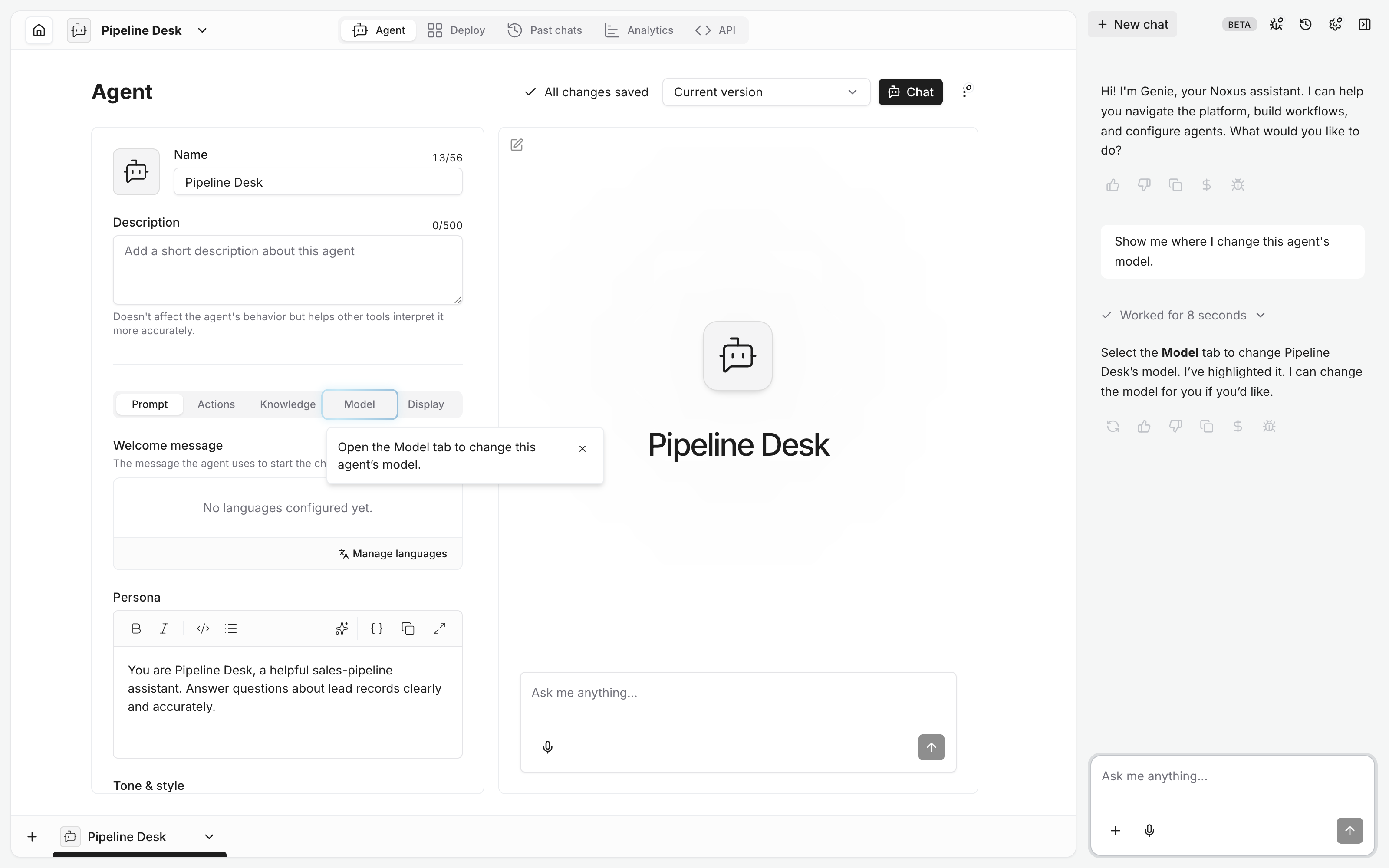Thumbs down Genie's Model tab response
This screenshot has height=868, width=1389.
coord(1175,426)
